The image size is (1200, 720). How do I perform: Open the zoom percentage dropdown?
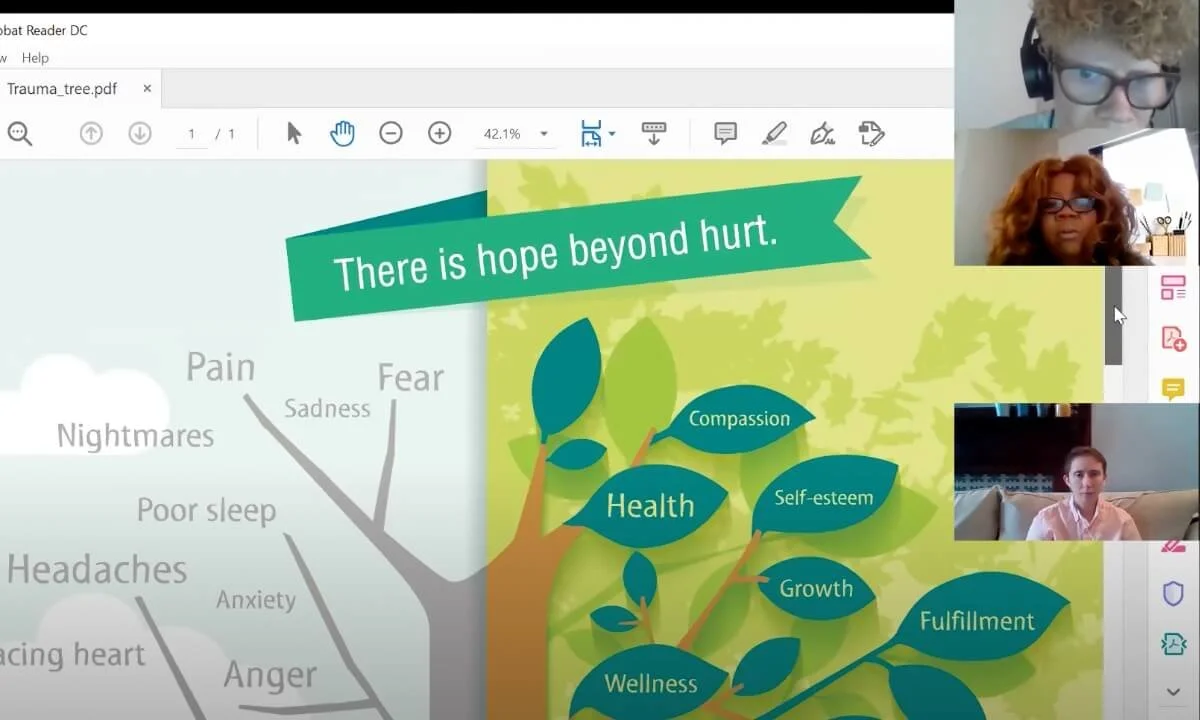(x=543, y=132)
